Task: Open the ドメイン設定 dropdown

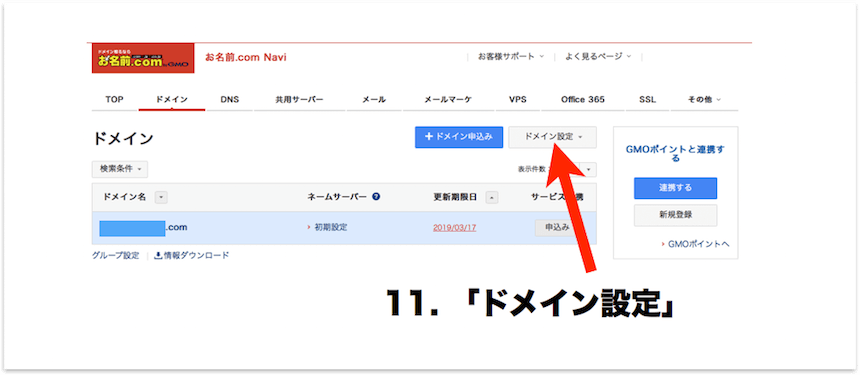Action: (552, 137)
